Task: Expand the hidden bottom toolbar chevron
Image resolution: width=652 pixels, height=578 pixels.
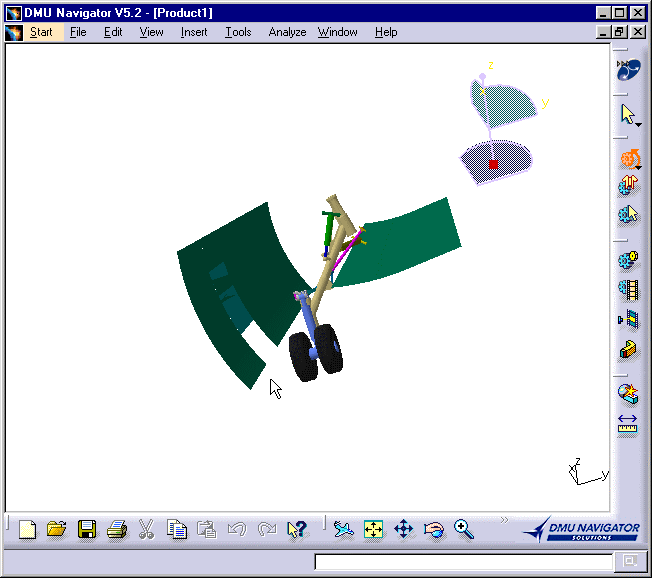Action: (504, 520)
